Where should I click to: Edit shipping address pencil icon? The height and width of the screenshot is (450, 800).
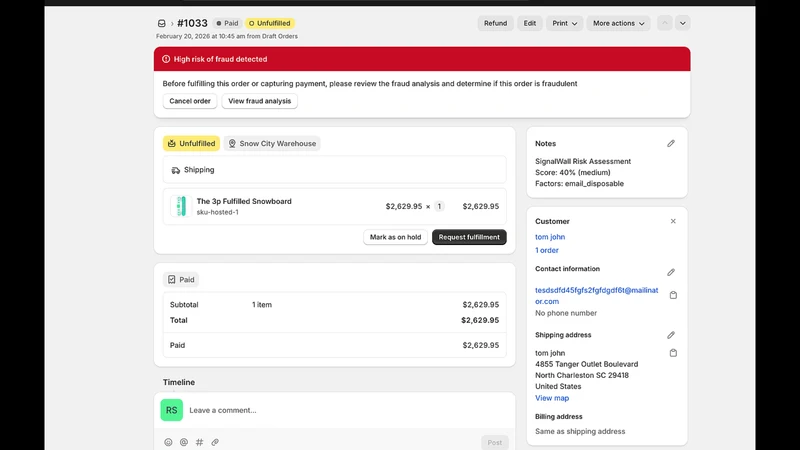pos(671,335)
